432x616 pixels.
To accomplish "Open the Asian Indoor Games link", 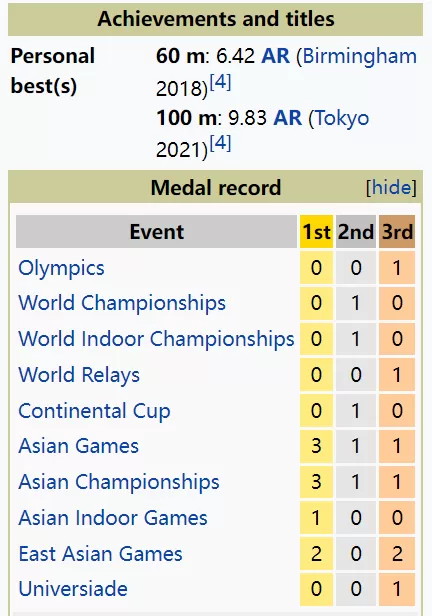I will click(113, 518).
